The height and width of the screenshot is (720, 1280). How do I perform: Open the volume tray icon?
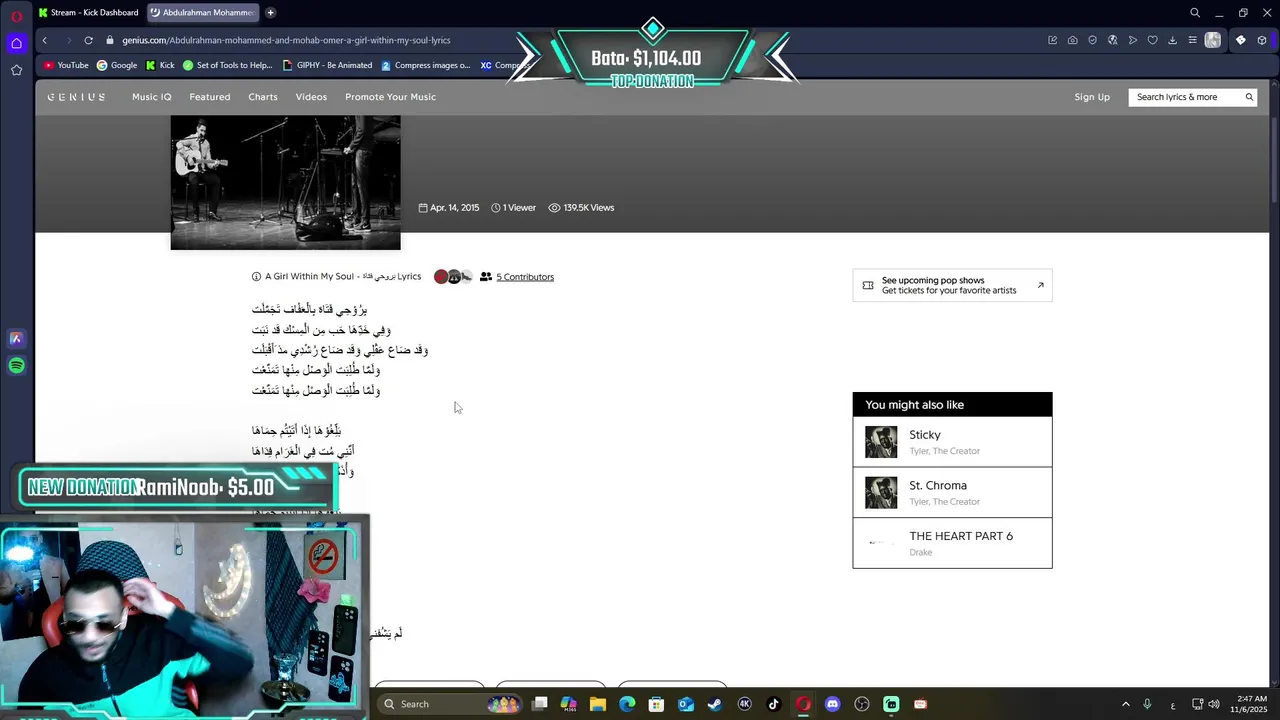point(1214,704)
